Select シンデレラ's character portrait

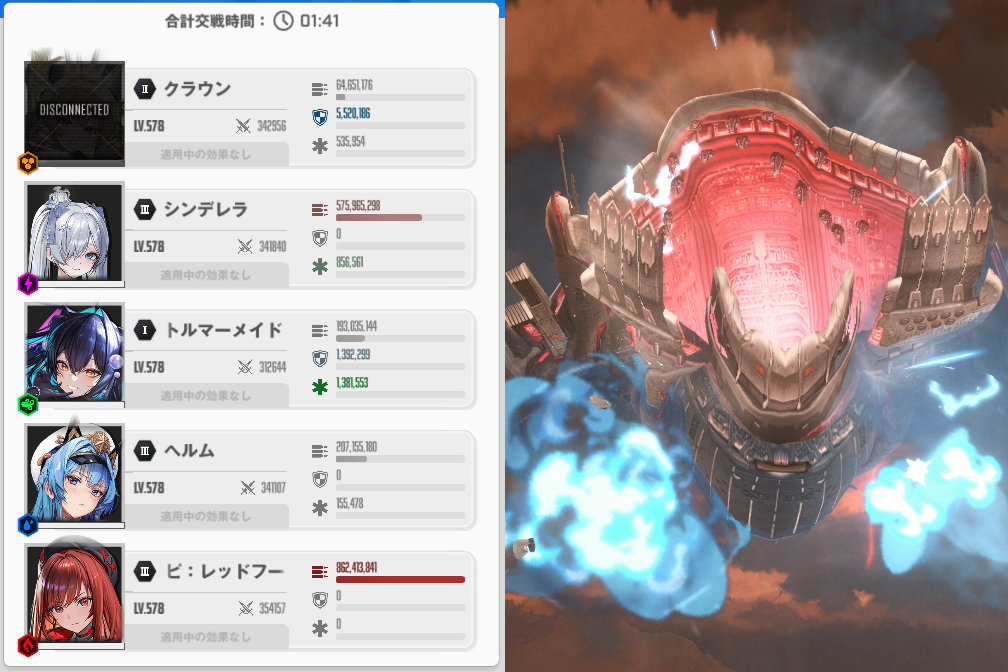point(75,232)
